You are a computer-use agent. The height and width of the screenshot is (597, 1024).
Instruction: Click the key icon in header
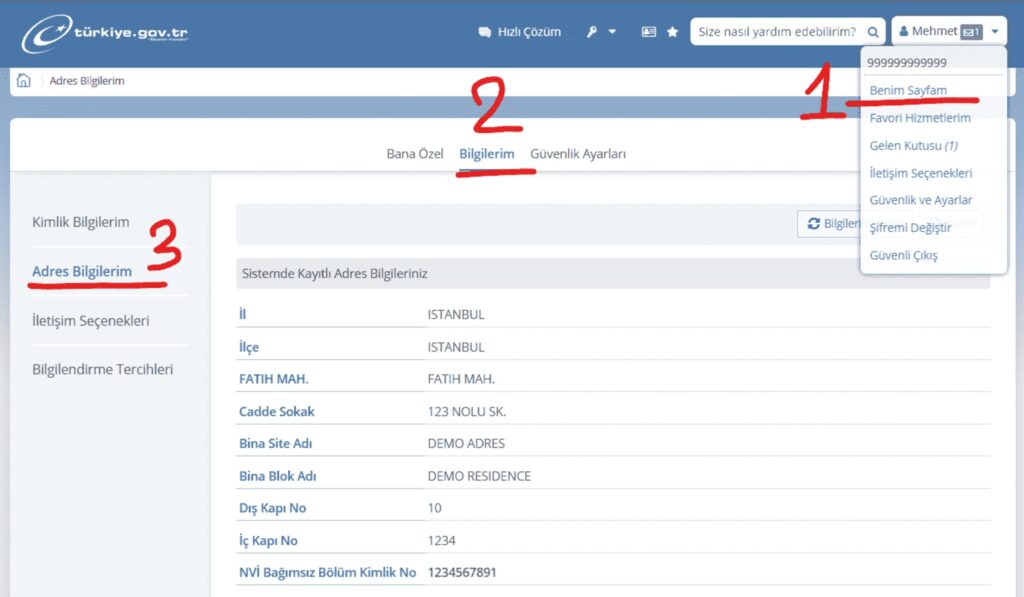[x=592, y=32]
